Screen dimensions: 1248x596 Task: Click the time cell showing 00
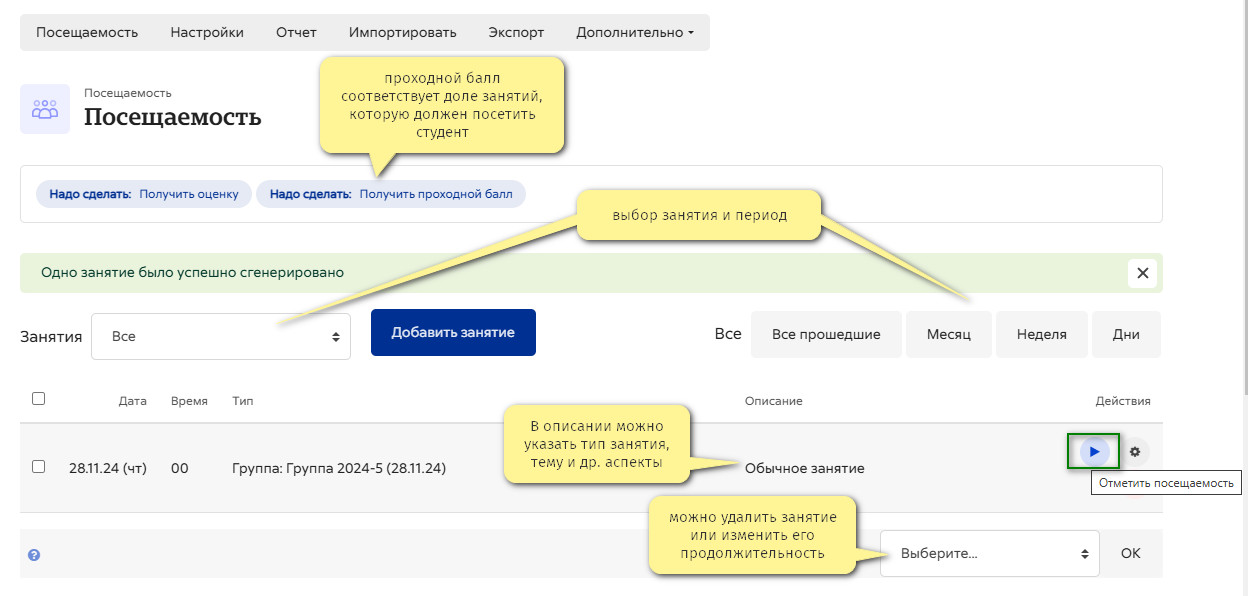[179, 468]
